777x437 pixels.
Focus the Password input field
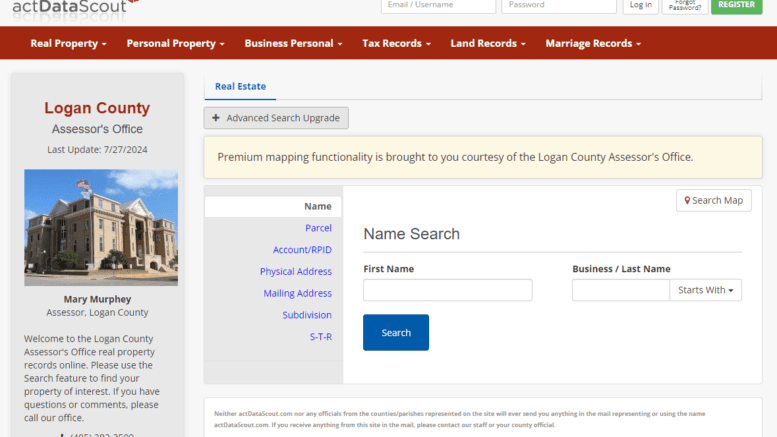559,5
